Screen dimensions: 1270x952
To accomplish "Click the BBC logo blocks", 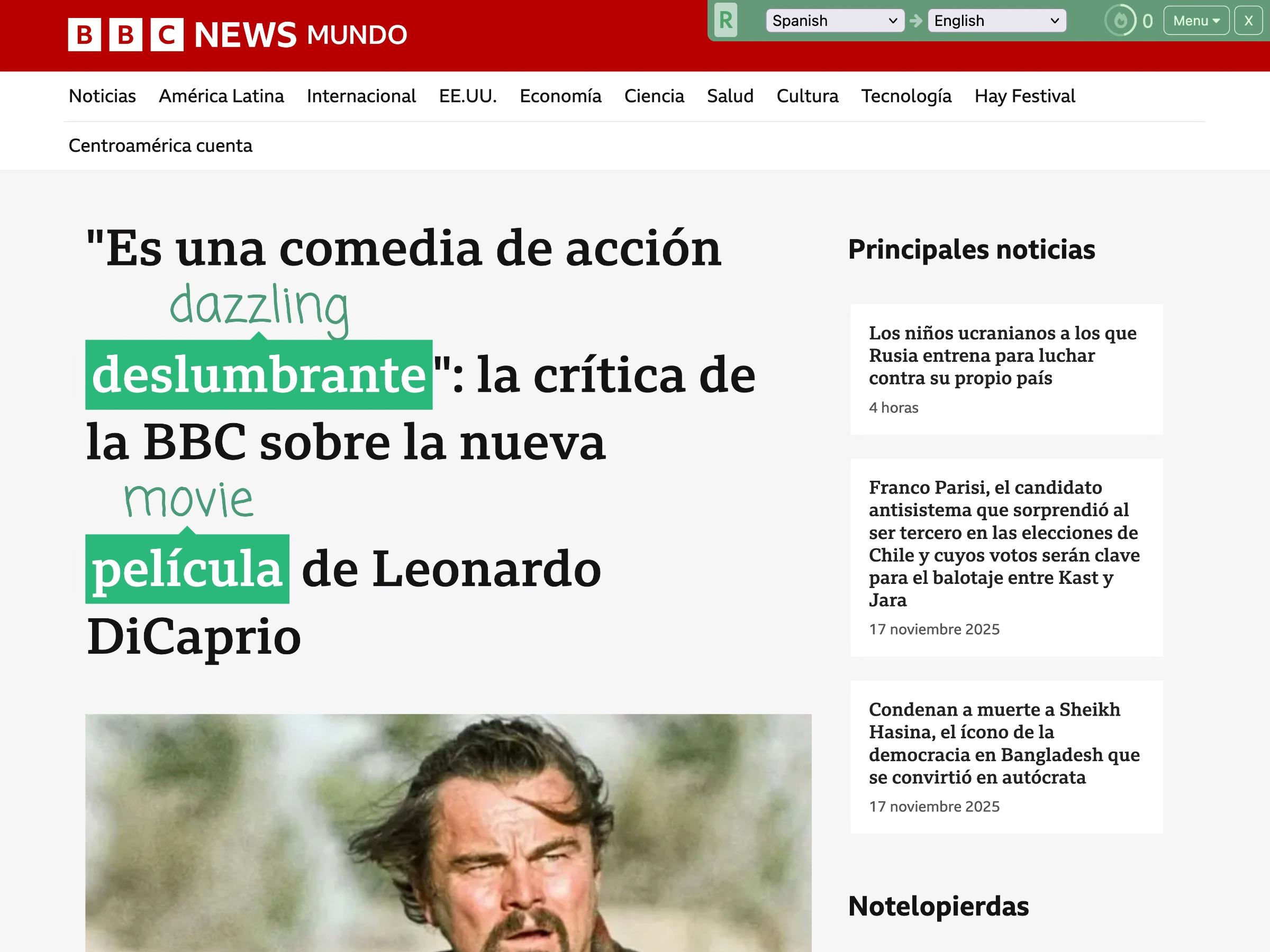I will (x=126, y=34).
